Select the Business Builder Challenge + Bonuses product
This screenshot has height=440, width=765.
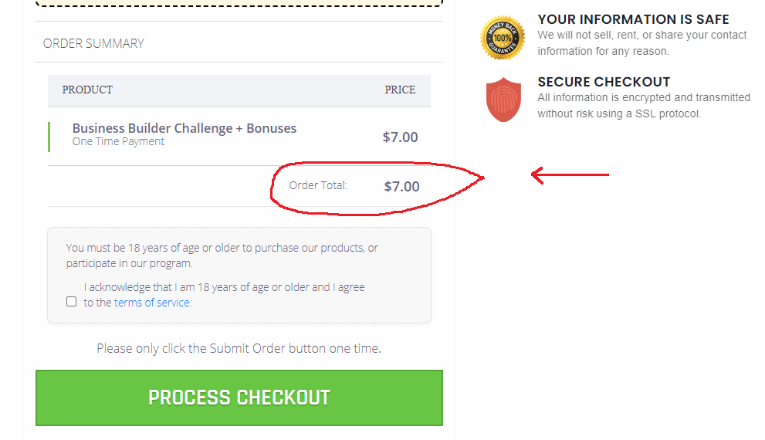[x=184, y=128]
